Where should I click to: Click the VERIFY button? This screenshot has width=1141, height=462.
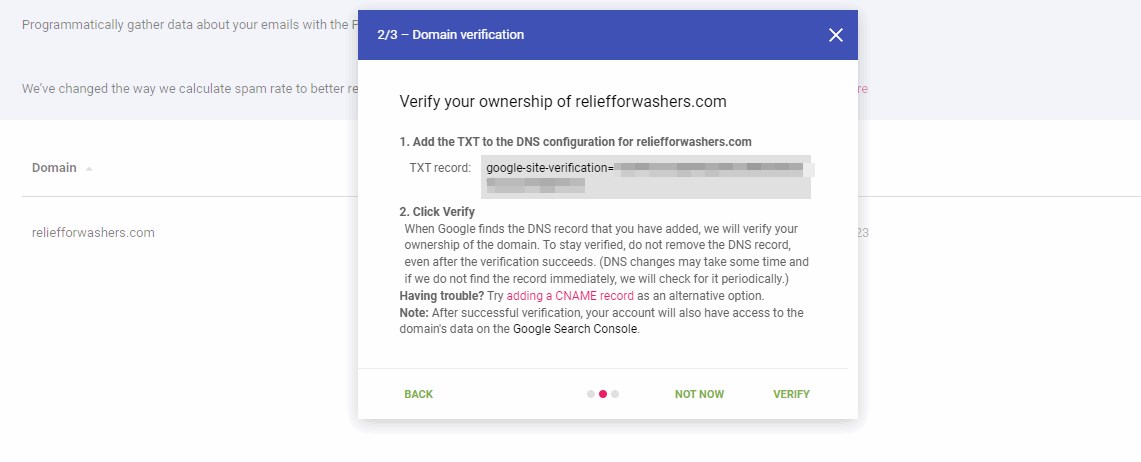791,394
